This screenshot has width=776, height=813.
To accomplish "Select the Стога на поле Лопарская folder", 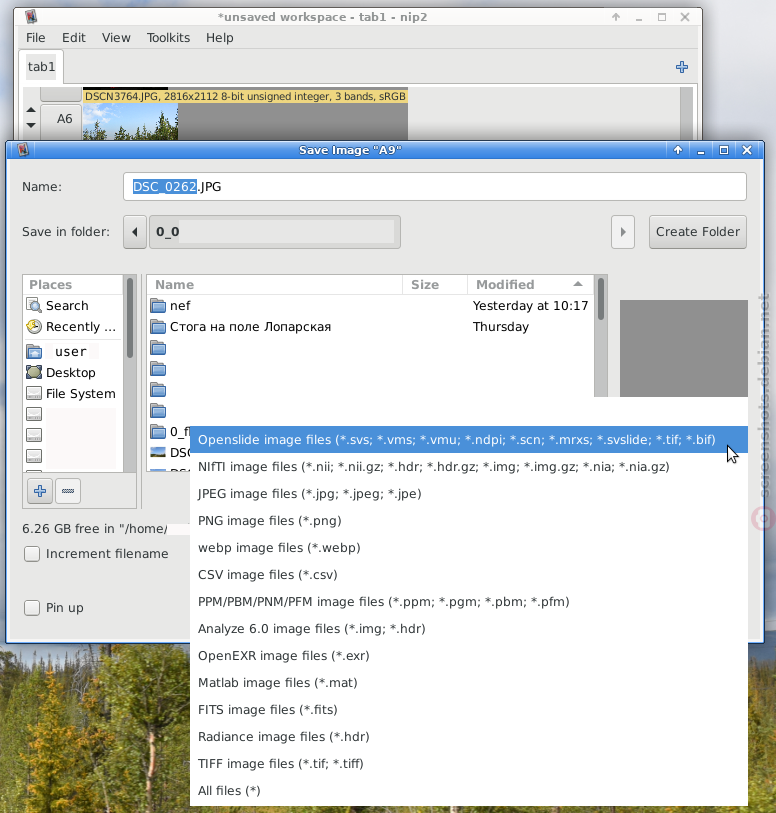I will [371, 327].
